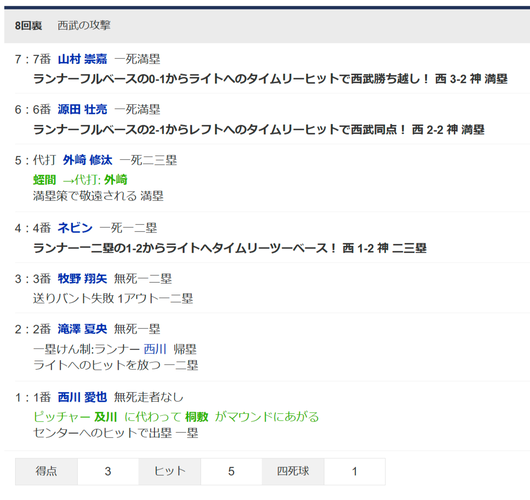Screen dimensions: 530x500
Task: Click text センターへのヒットで出塁 一塁
Action: (x=116, y=433)
